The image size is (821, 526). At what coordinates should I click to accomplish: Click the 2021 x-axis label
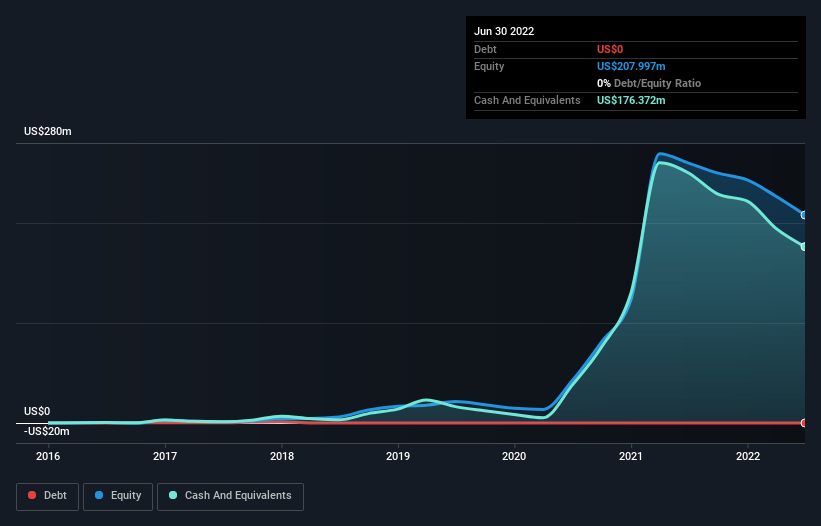point(631,456)
